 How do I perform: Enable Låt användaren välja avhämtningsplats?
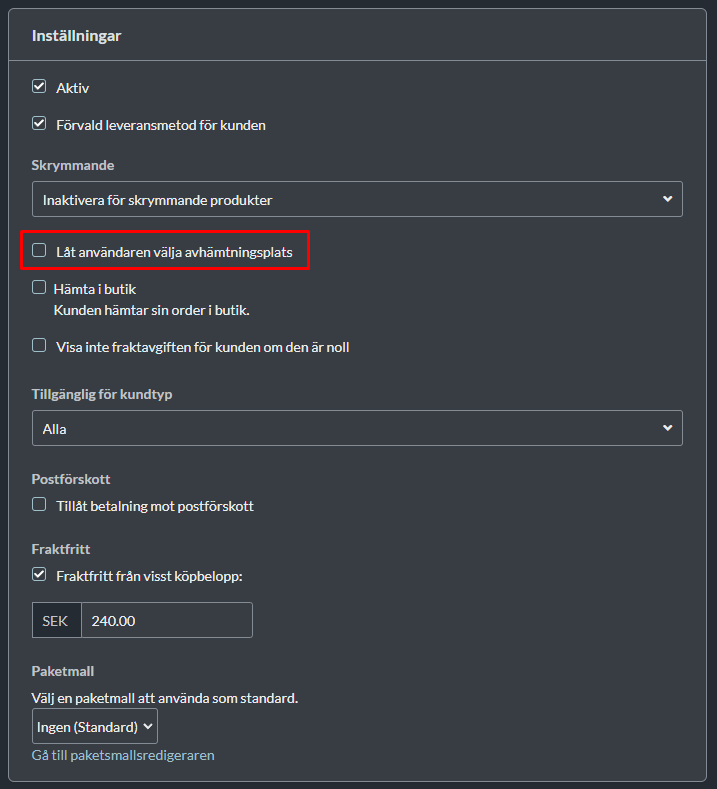click(x=39, y=251)
